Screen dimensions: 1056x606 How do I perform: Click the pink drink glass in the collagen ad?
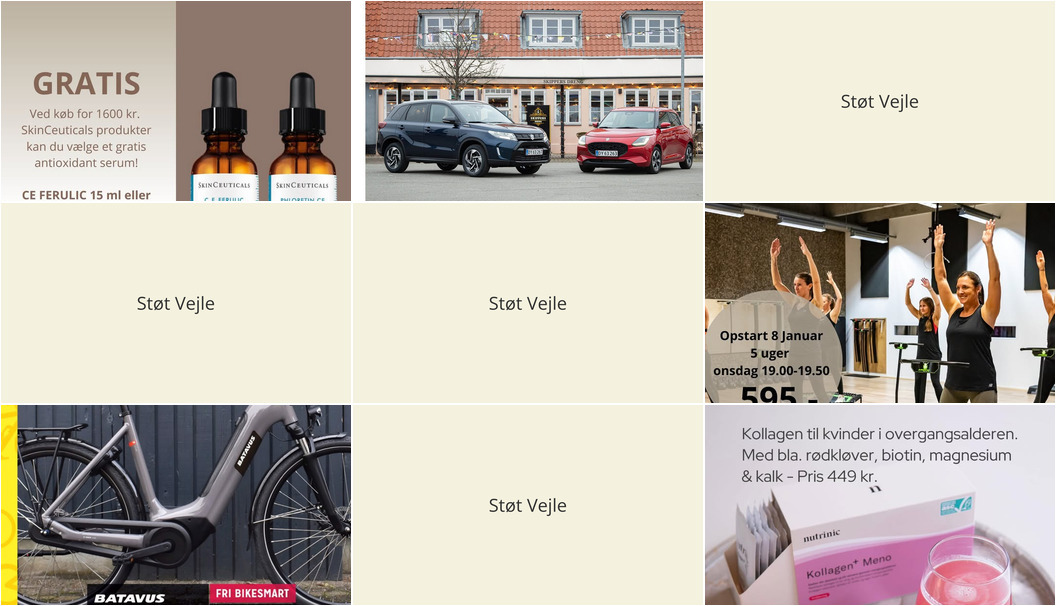[x=963, y=571]
